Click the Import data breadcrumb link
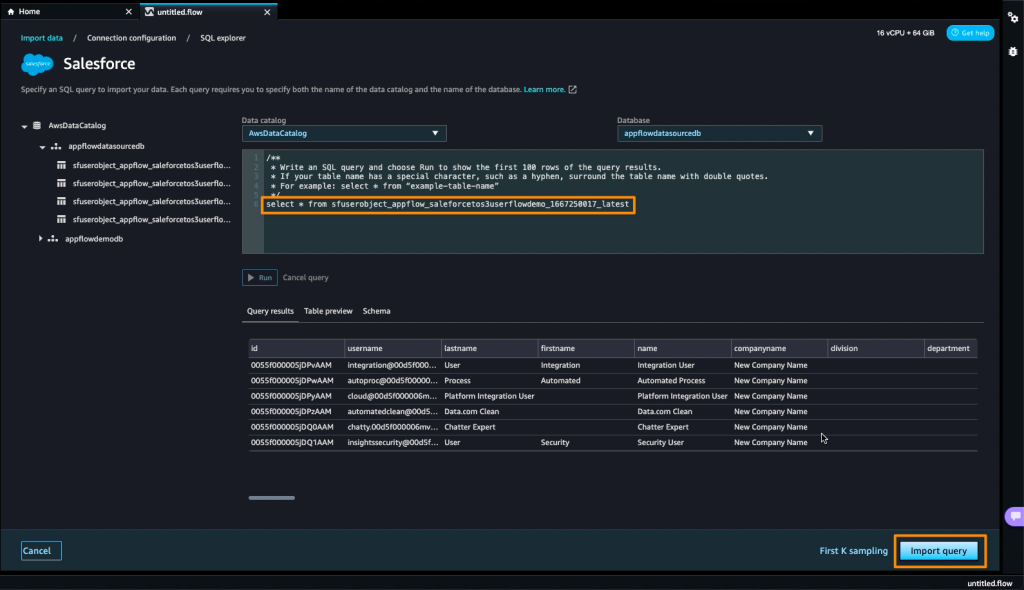Screen dimensions: 1024x590 pyautogui.click(x=42, y=38)
